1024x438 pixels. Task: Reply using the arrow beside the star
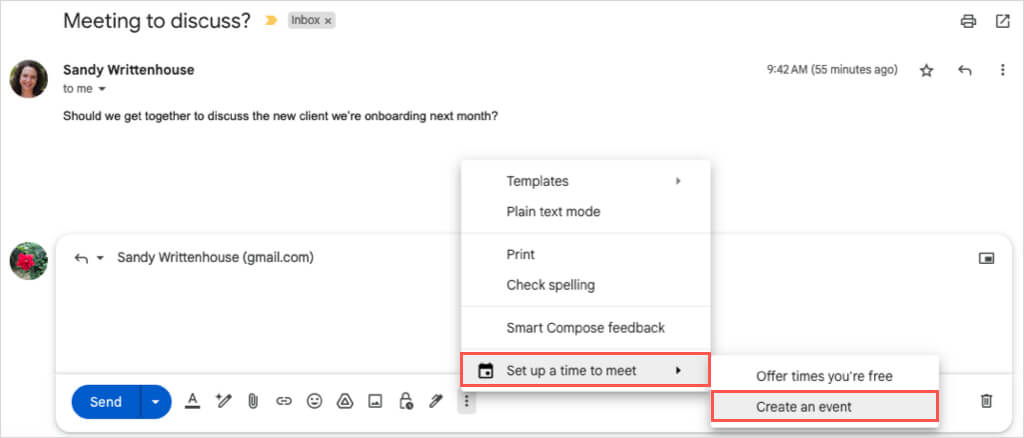tap(965, 70)
